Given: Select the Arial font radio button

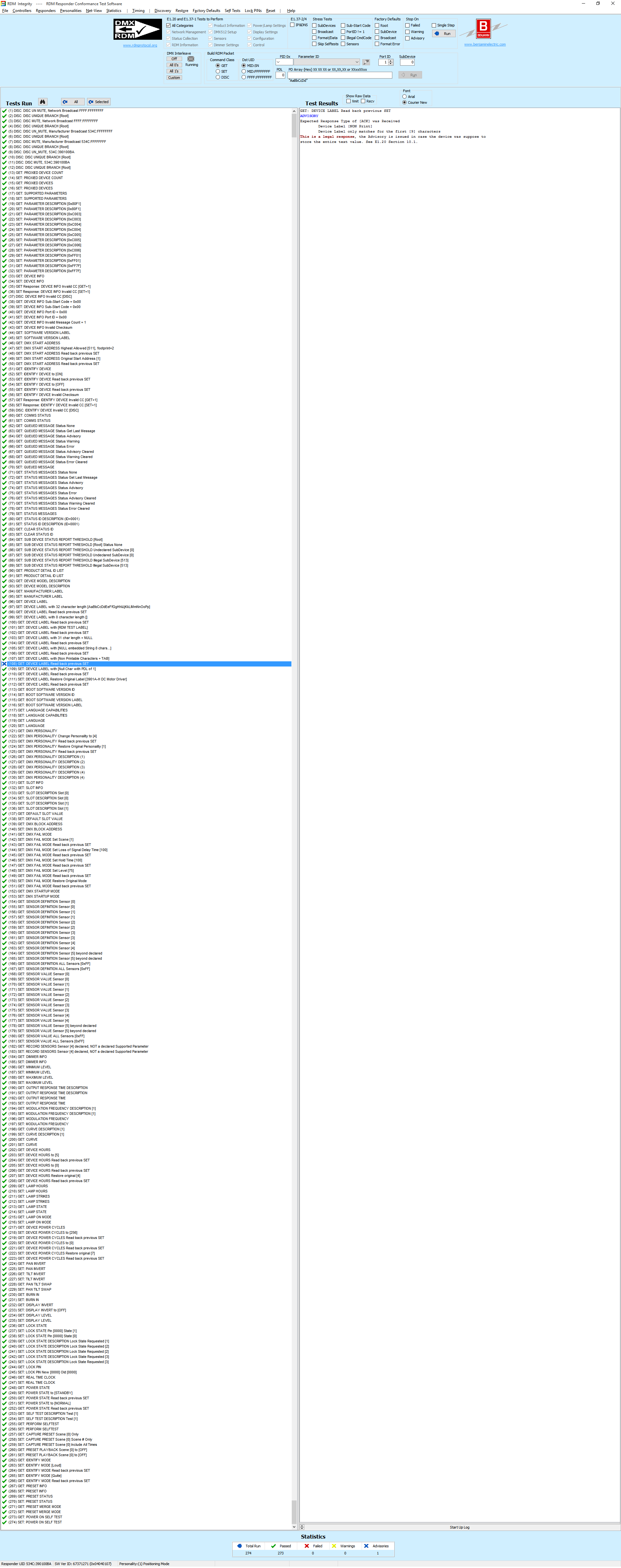Looking at the screenshot, I should [x=404, y=96].
